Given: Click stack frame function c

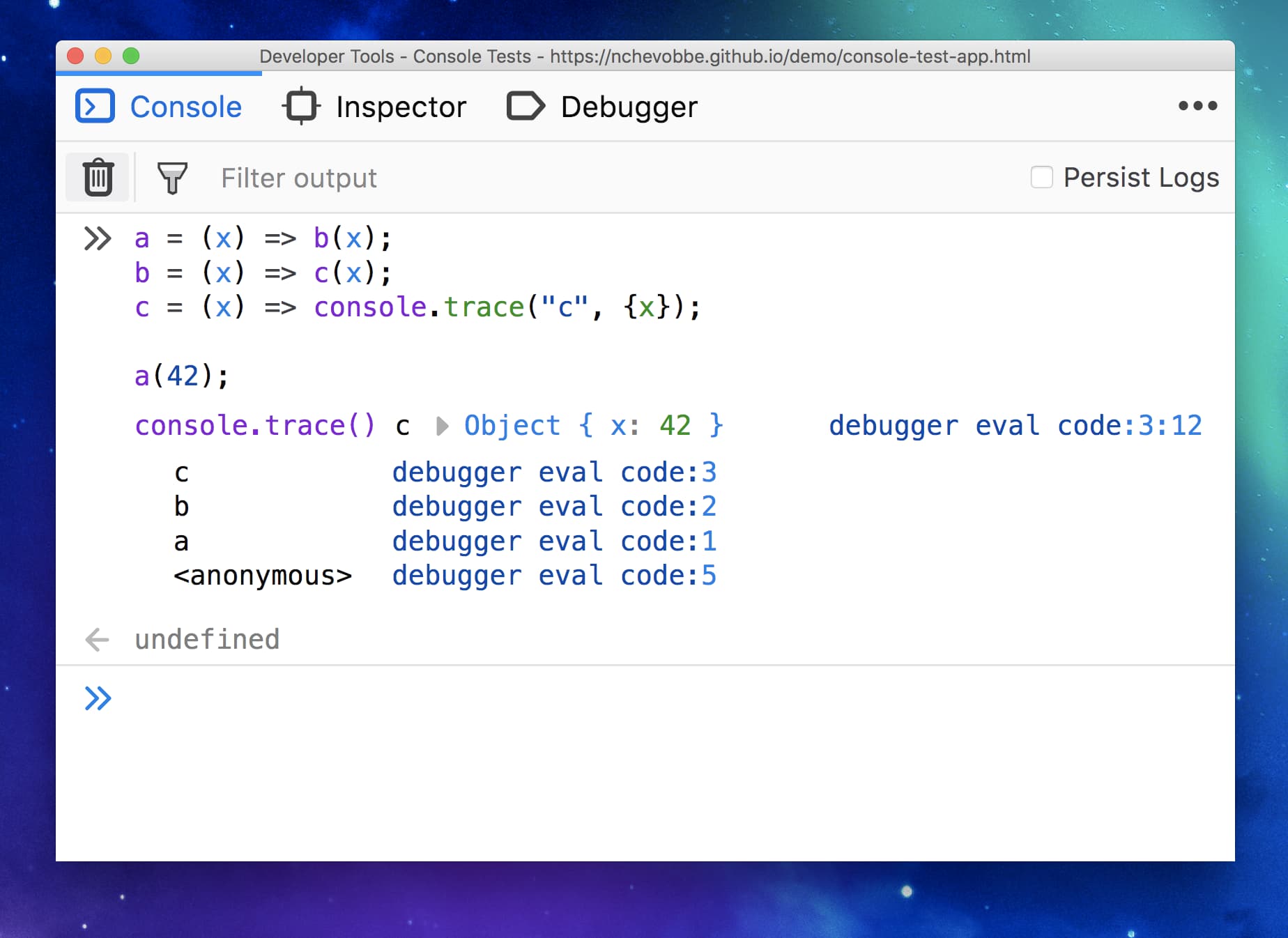Looking at the screenshot, I should [181, 472].
